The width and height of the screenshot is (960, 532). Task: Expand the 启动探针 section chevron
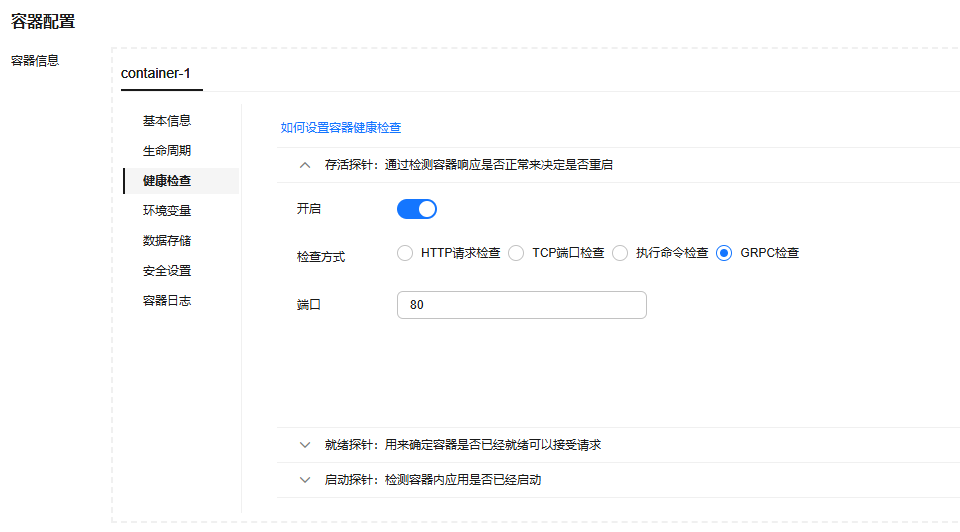pyautogui.click(x=304, y=480)
